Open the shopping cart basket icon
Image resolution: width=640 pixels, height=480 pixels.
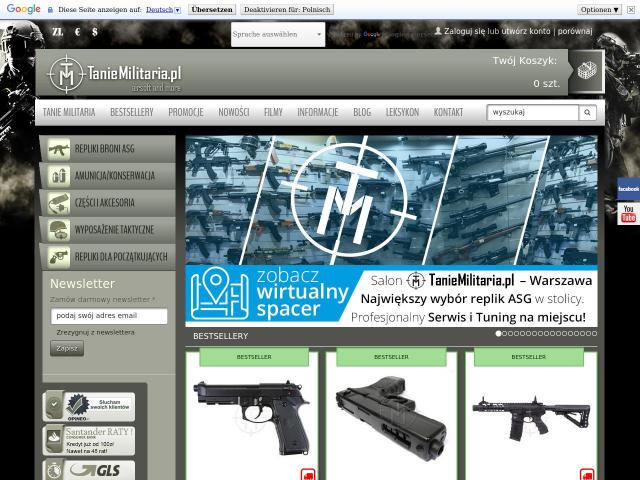click(587, 71)
